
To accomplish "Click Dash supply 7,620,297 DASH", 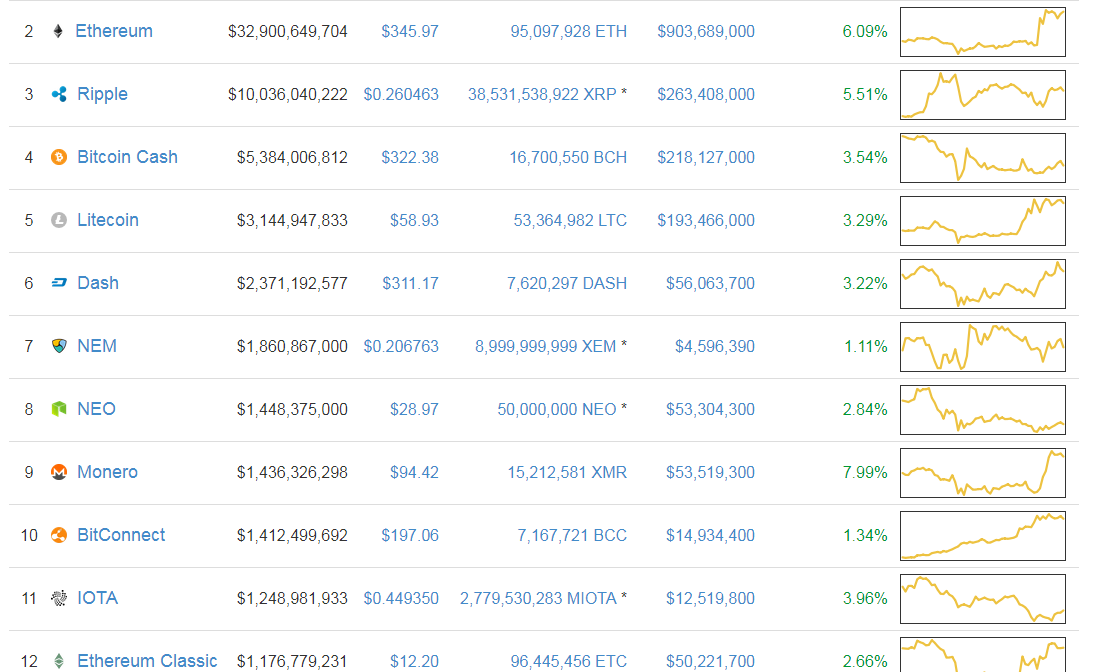I will tap(566, 283).
